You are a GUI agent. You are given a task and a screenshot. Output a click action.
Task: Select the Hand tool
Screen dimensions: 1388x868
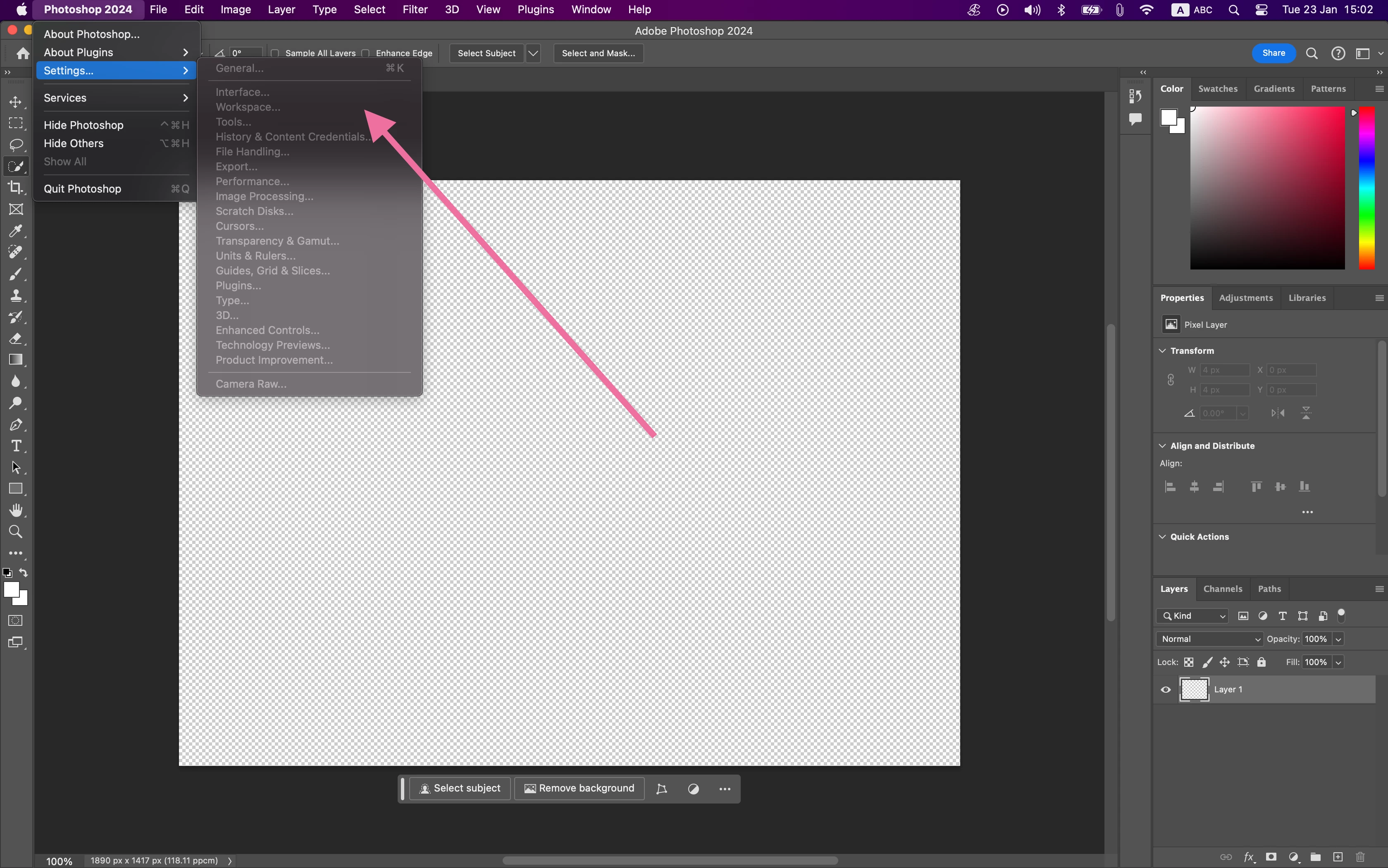click(15, 510)
